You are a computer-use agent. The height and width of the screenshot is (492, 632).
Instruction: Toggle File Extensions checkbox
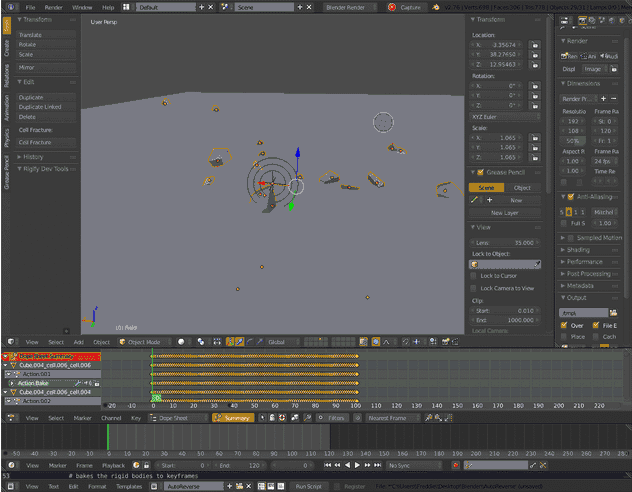coord(596,325)
